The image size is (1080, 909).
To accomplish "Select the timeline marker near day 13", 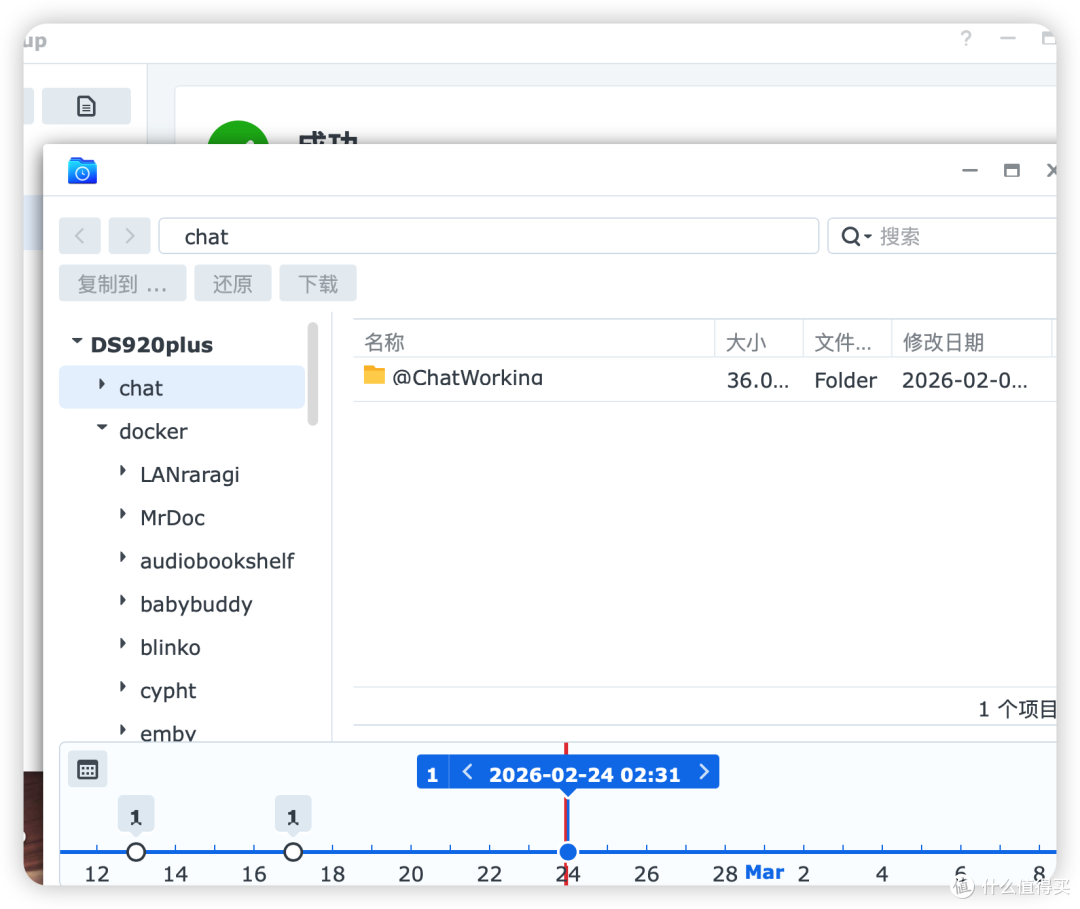I will click(x=136, y=852).
